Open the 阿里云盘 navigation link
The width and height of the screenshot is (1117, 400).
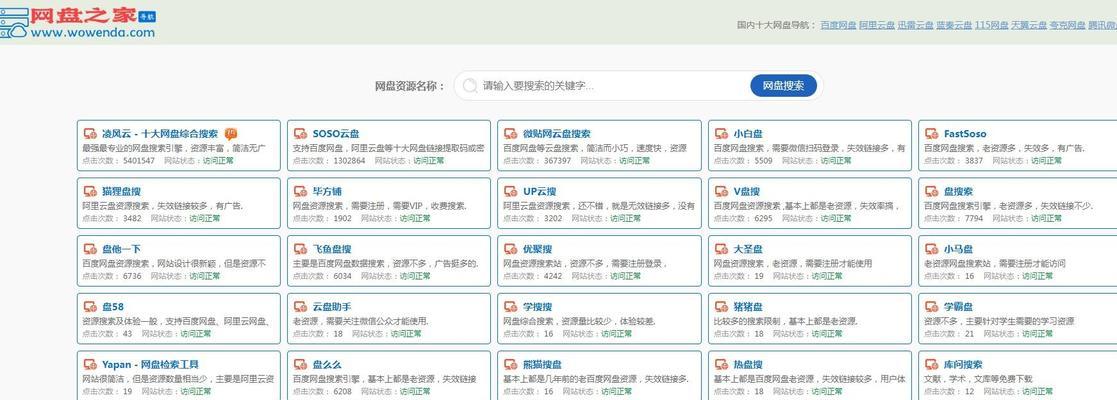876,25
